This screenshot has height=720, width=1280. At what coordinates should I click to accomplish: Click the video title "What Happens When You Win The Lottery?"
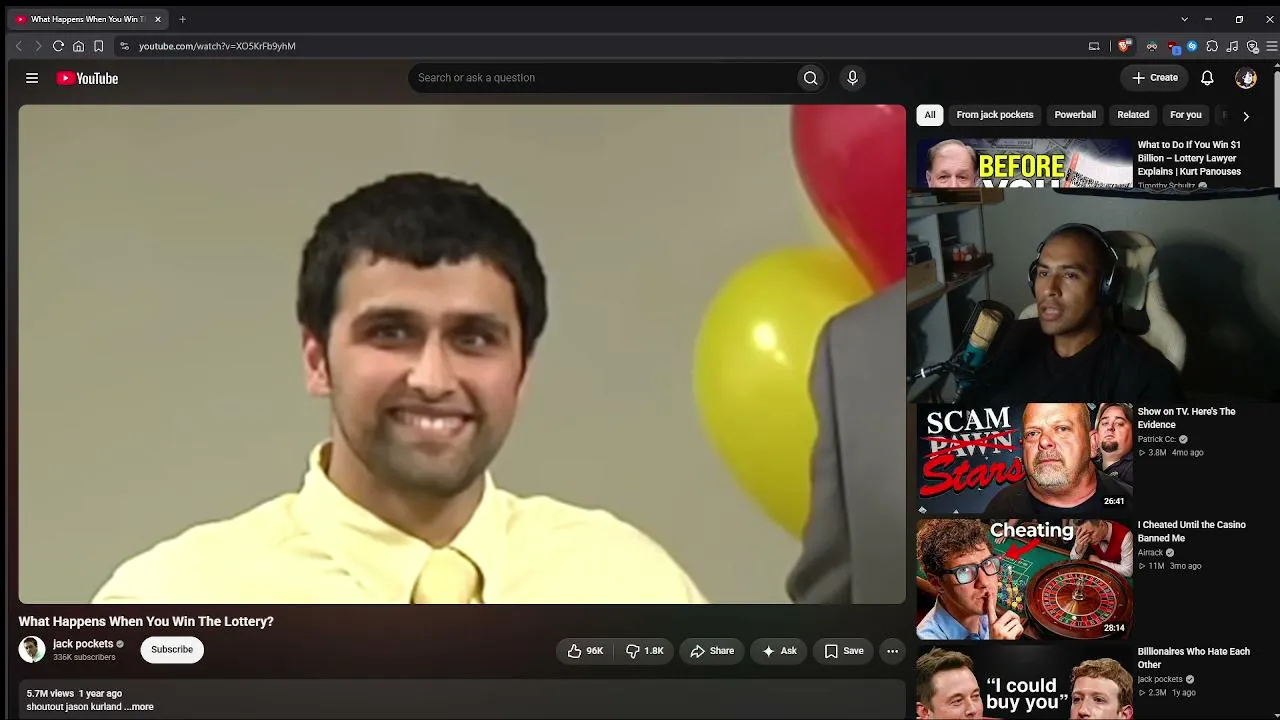146,621
